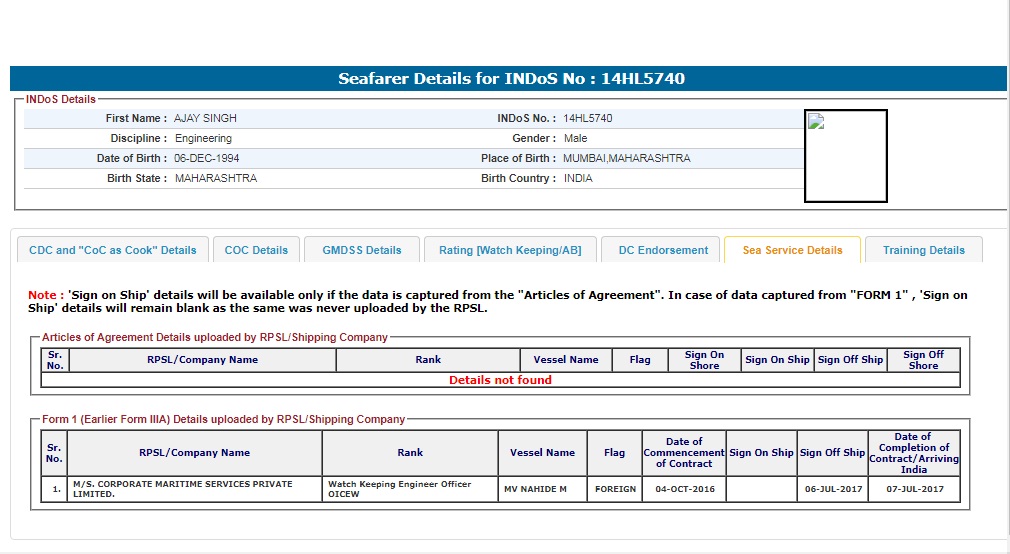View the Training Details tab
Screen dimensions: 1010x554
923,250
